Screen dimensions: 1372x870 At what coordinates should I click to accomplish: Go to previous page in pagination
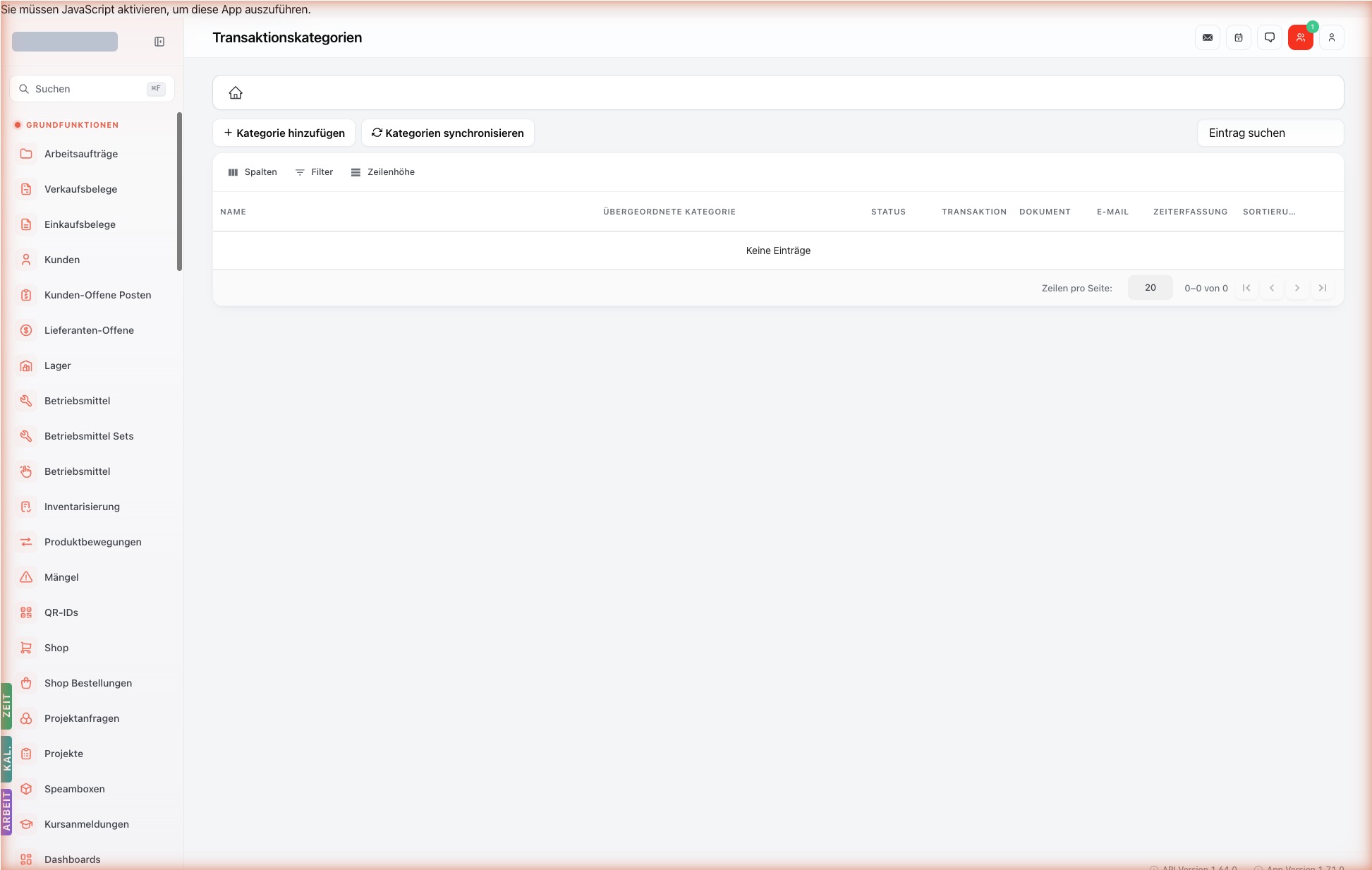tap(1272, 288)
